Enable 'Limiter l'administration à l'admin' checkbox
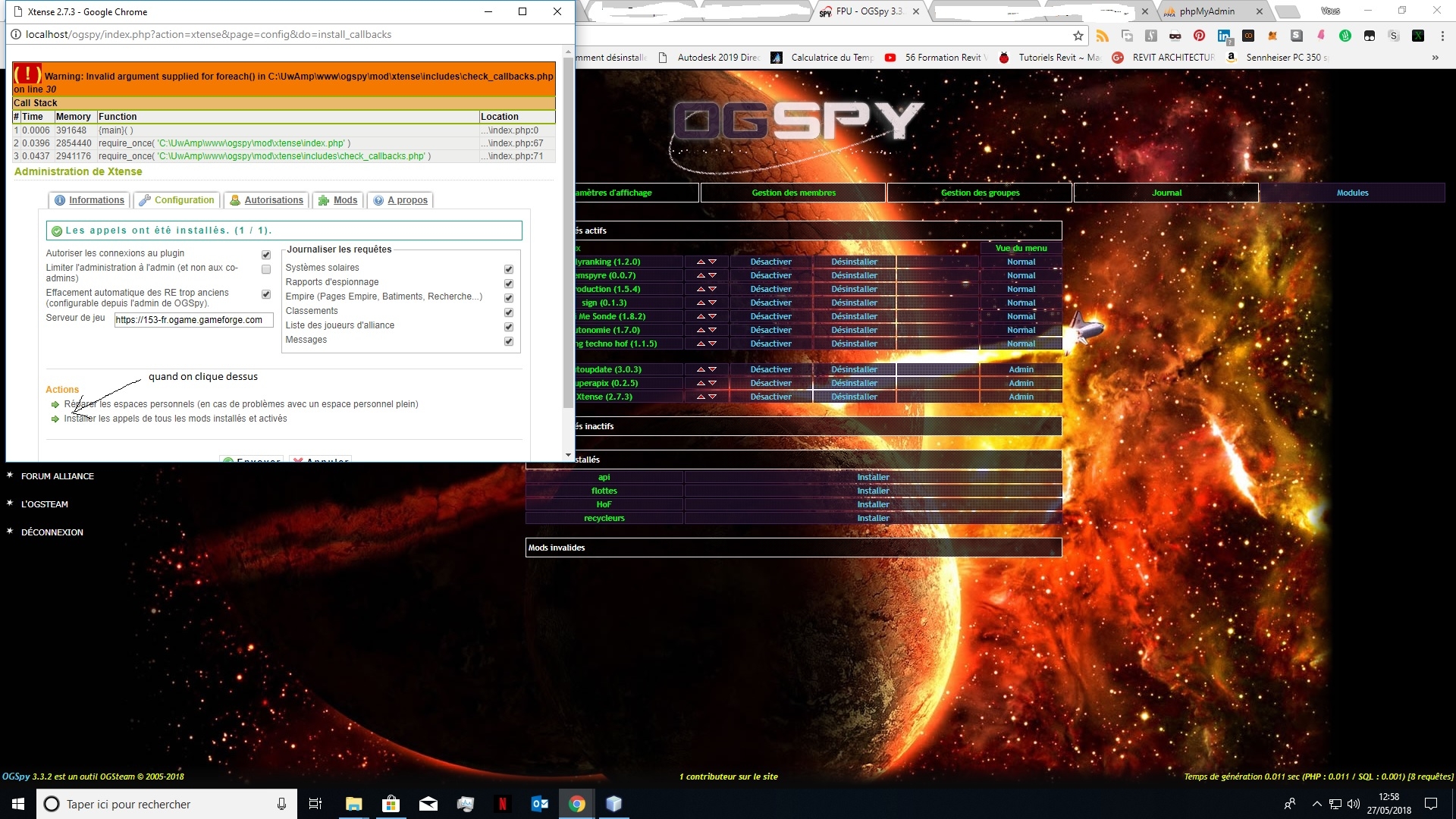 (x=266, y=269)
